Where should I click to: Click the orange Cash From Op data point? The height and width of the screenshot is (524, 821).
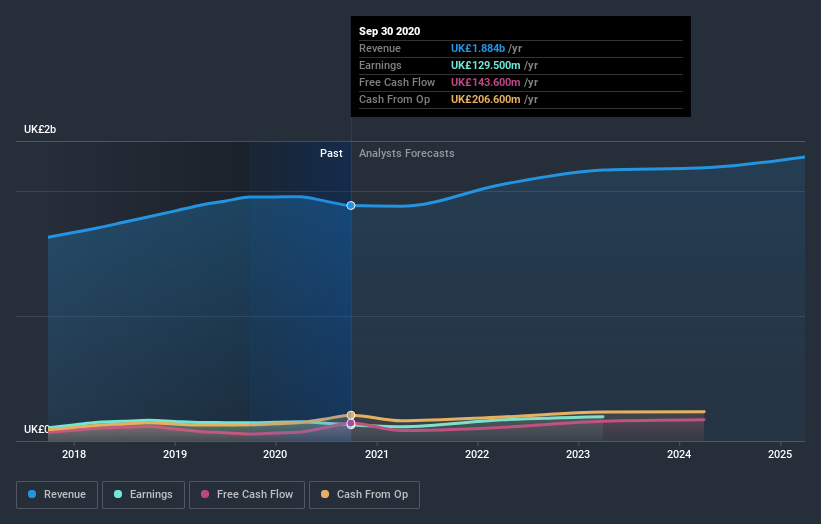point(351,415)
